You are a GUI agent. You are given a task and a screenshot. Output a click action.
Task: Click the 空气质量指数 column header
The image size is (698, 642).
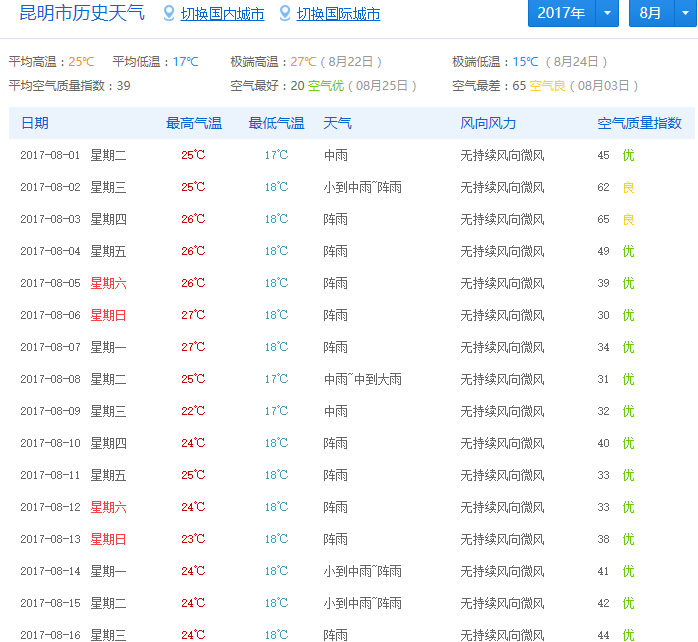click(x=639, y=123)
